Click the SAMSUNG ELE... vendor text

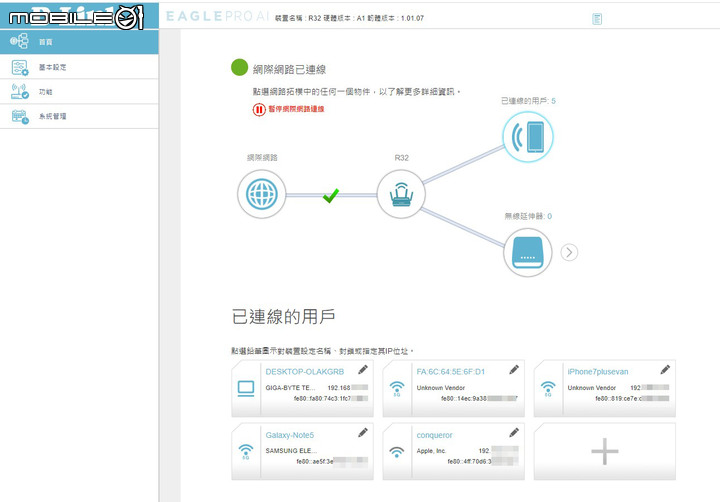point(291,451)
